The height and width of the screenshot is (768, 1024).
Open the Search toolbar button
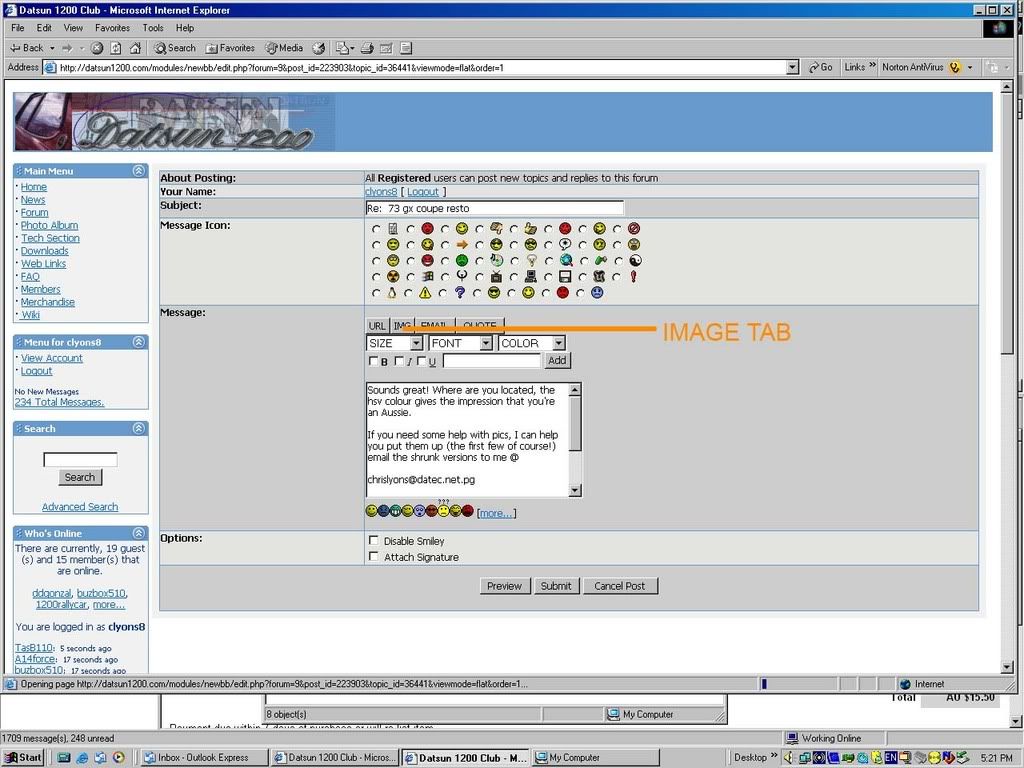pos(175,48)
